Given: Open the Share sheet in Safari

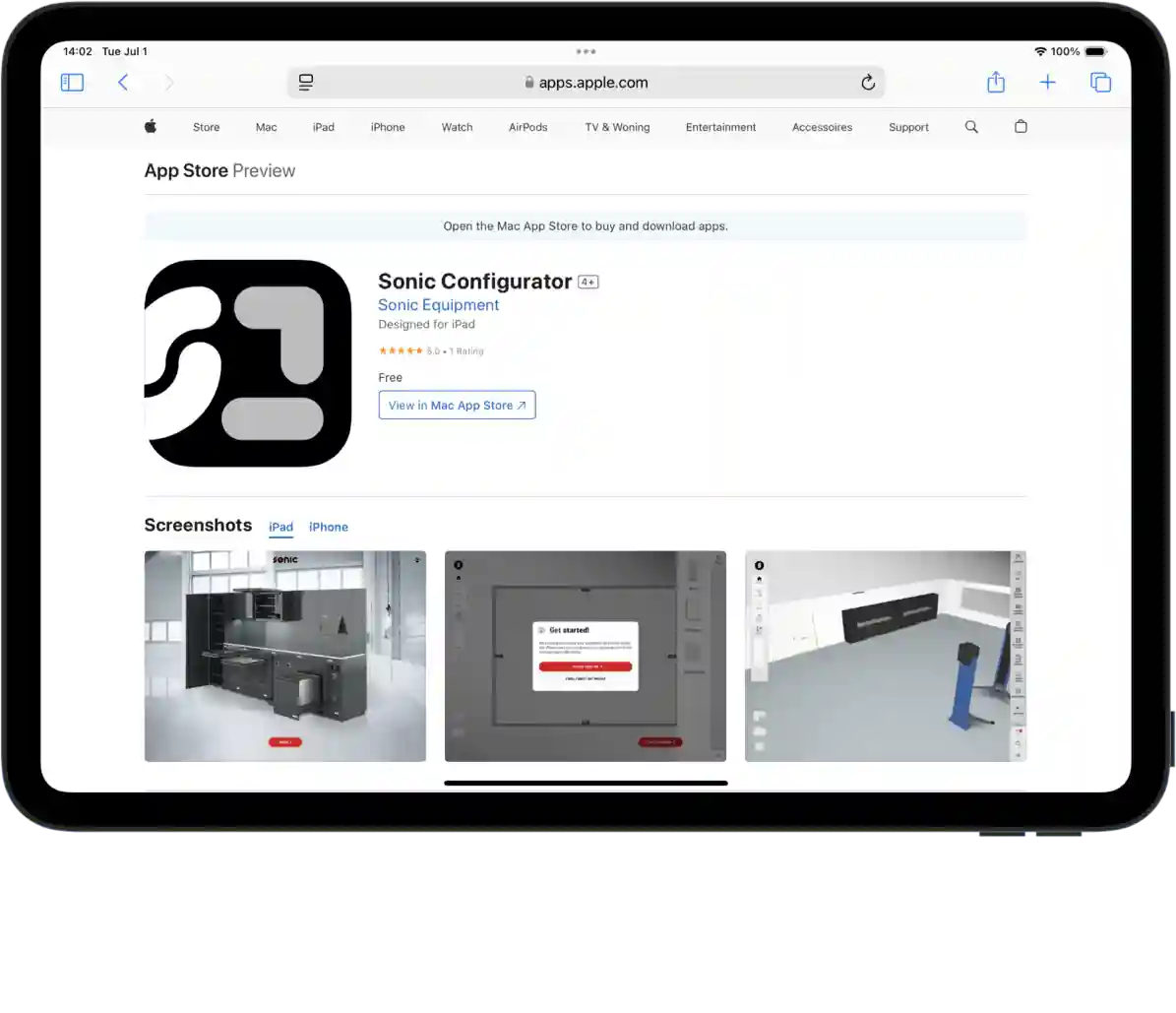Looking at the screenshot, I should (996, 83).
